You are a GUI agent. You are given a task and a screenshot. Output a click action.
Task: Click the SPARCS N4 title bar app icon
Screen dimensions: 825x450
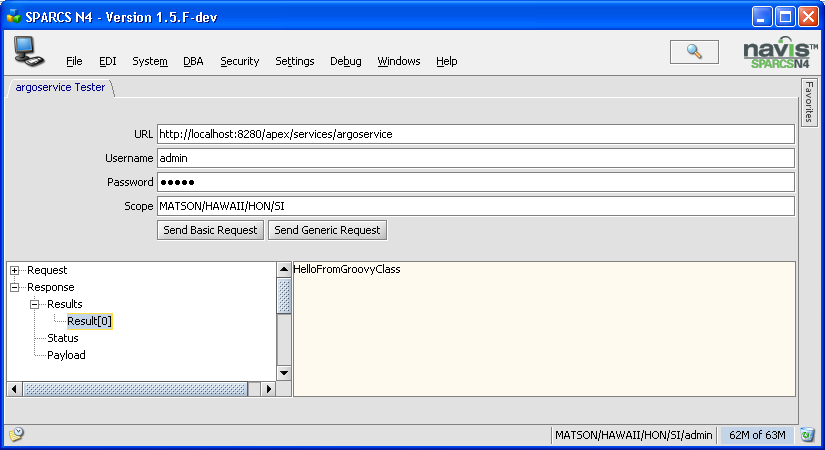pyautogui.click(x=14, y=16)
